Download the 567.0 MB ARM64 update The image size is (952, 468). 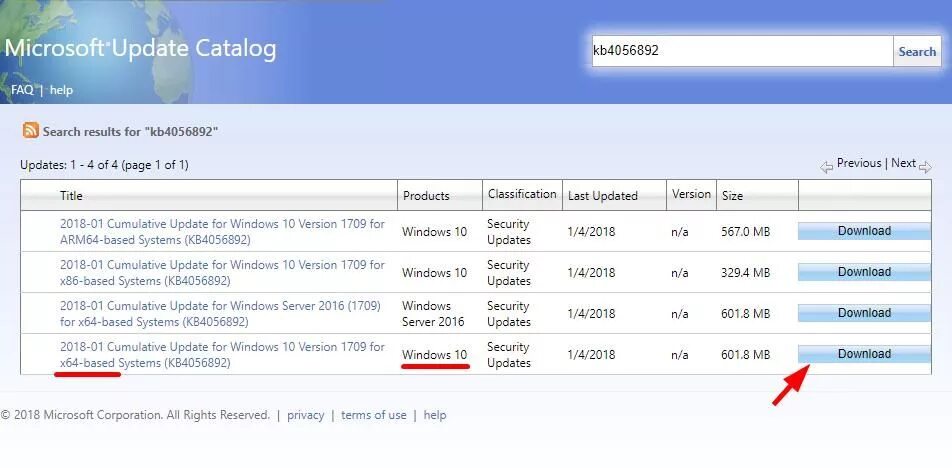(x=864, y=231)
